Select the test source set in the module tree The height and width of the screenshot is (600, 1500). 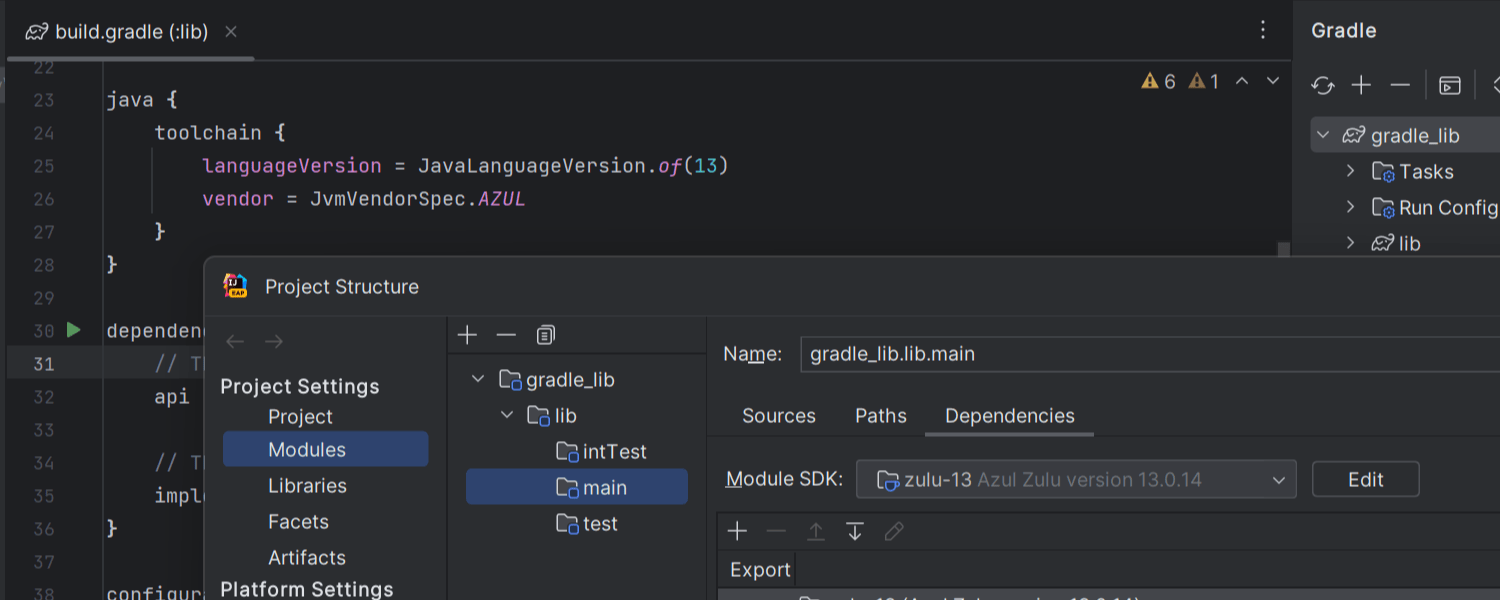click(x=598, y=523)
